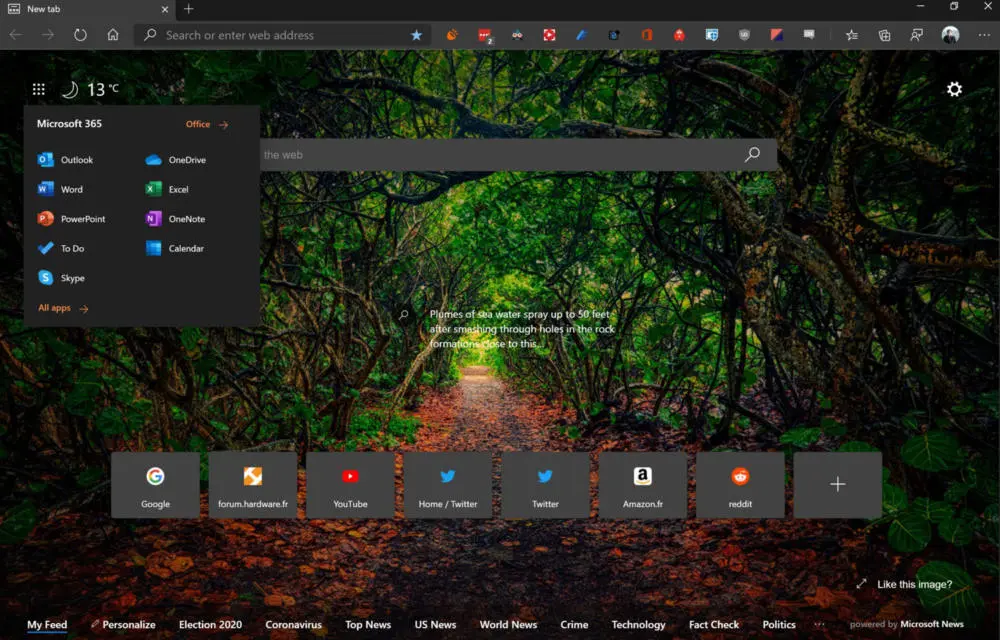Select the Technology news tab
The image size is (1000, 640).
coord(638,625)
